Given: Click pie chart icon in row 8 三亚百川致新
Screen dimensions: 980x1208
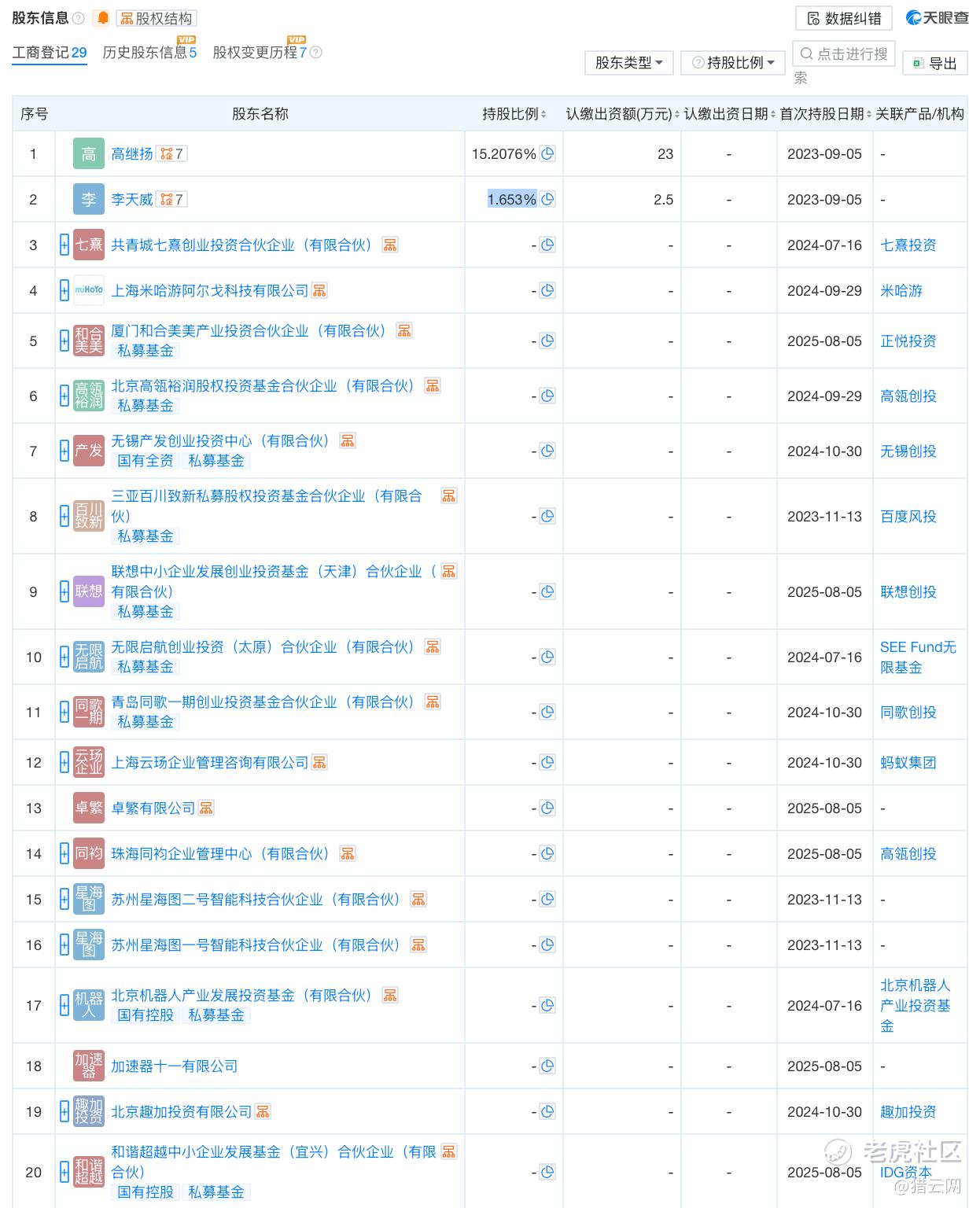Looking at the screenshot, I should [547, 517].
